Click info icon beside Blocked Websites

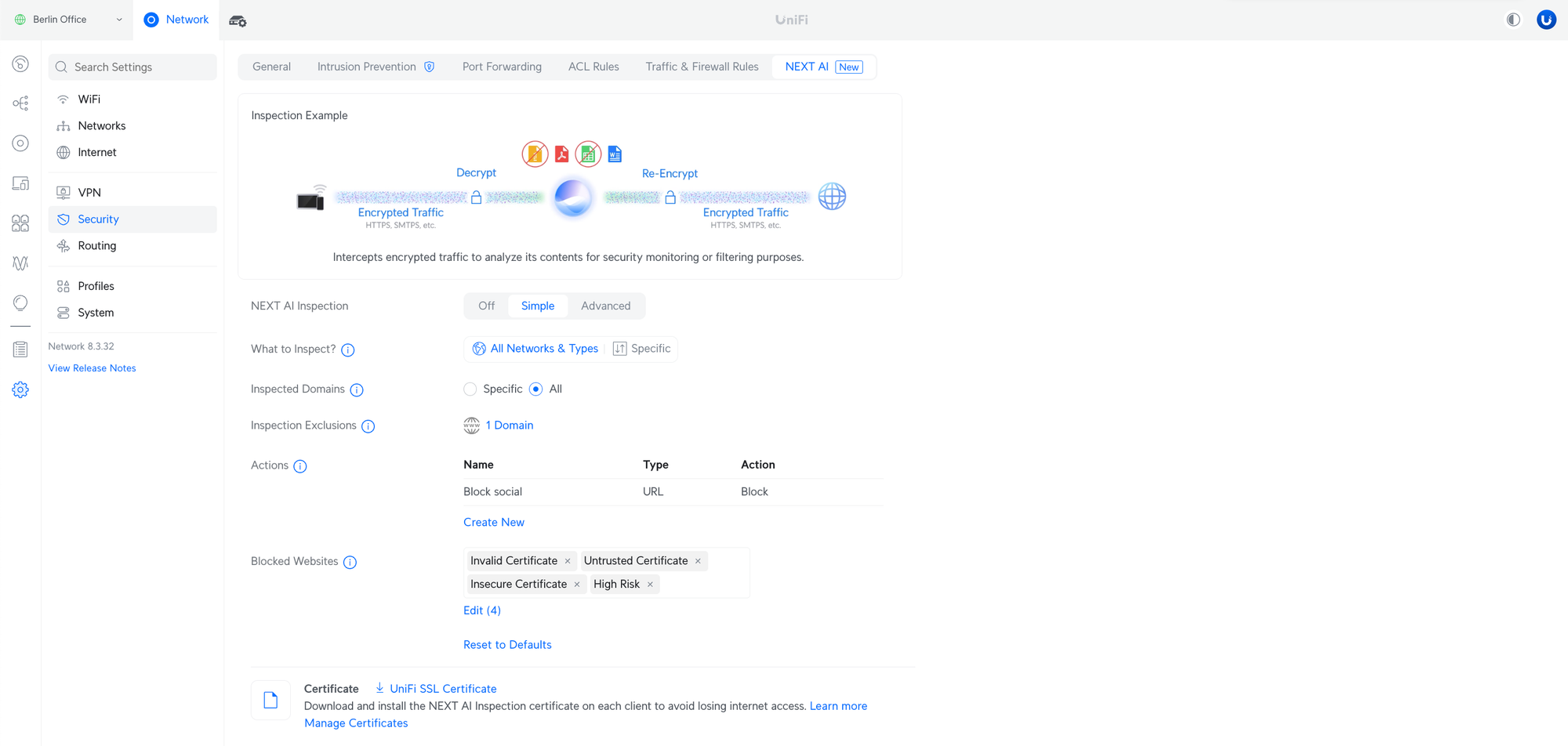pyautogui.click(x=350, y=563)
